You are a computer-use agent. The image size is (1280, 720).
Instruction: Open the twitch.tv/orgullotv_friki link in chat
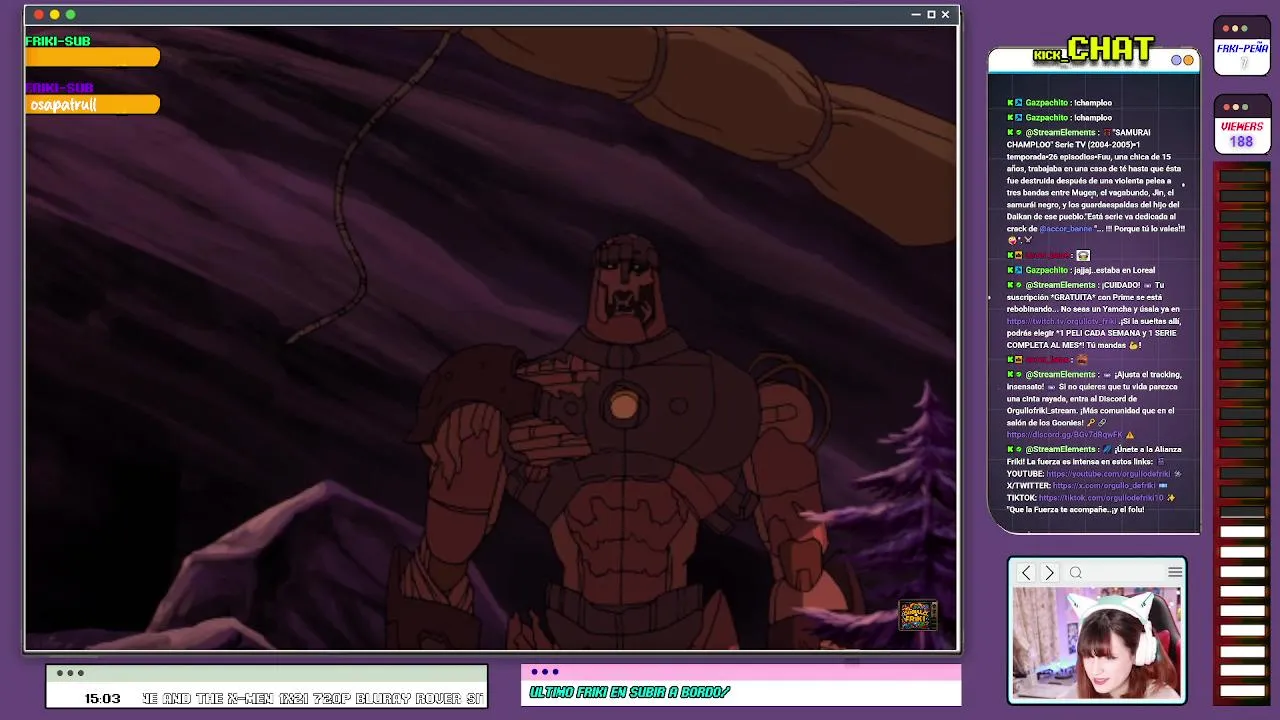click(x=1063, y=321)
